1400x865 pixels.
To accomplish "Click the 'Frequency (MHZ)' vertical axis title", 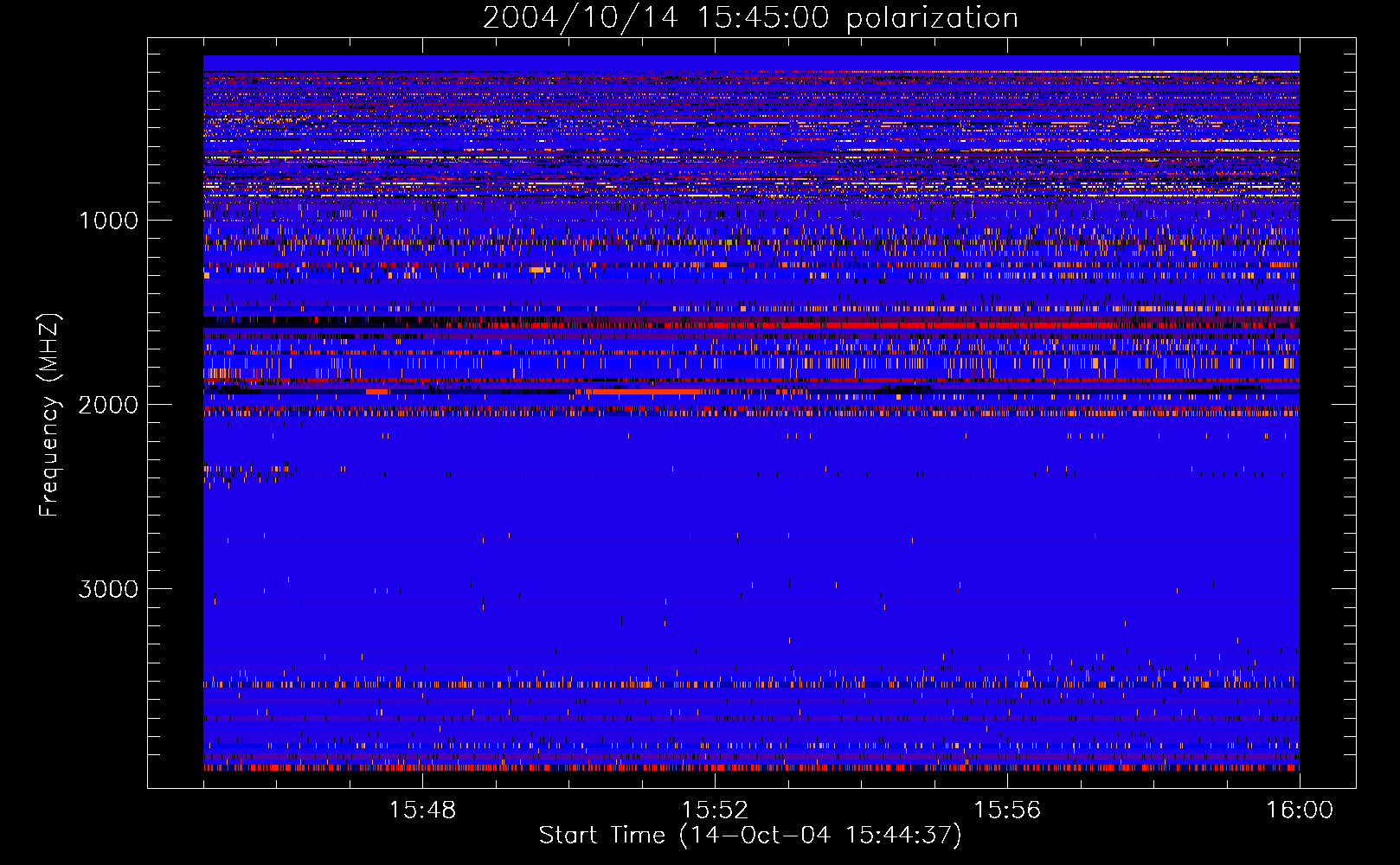I will [49, 416].
